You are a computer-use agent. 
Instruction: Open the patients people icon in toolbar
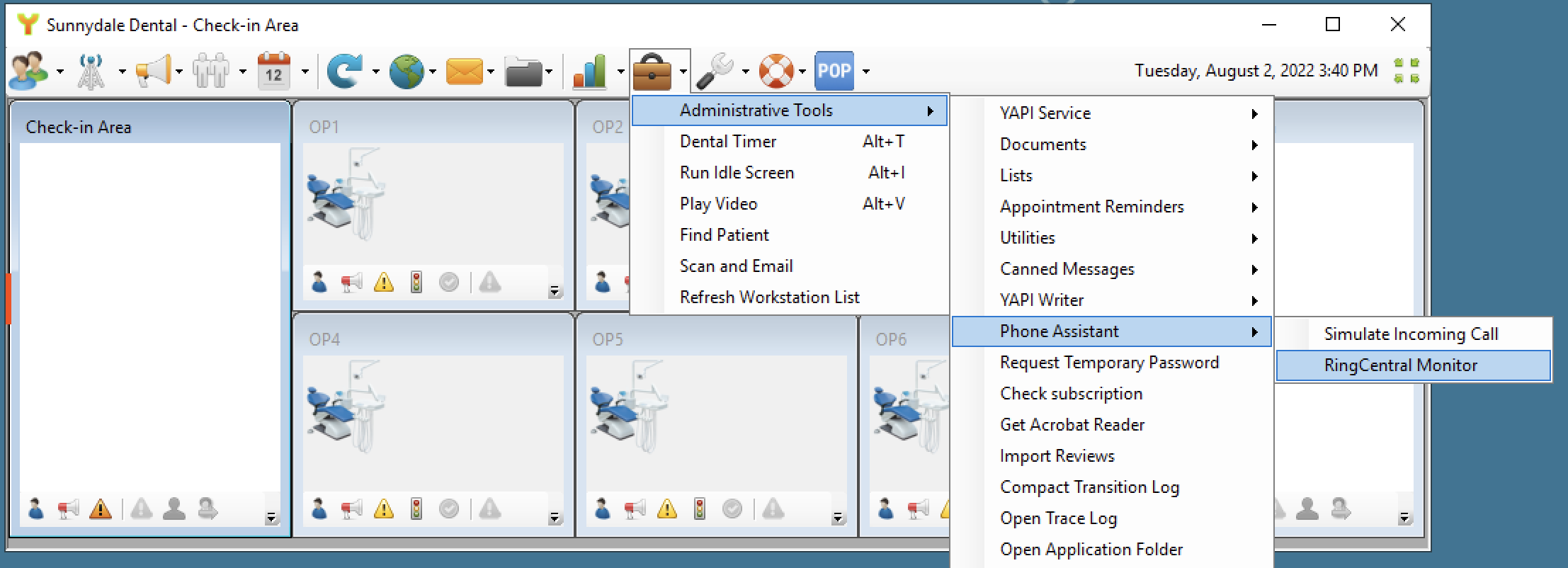click(x=28, y=71)
